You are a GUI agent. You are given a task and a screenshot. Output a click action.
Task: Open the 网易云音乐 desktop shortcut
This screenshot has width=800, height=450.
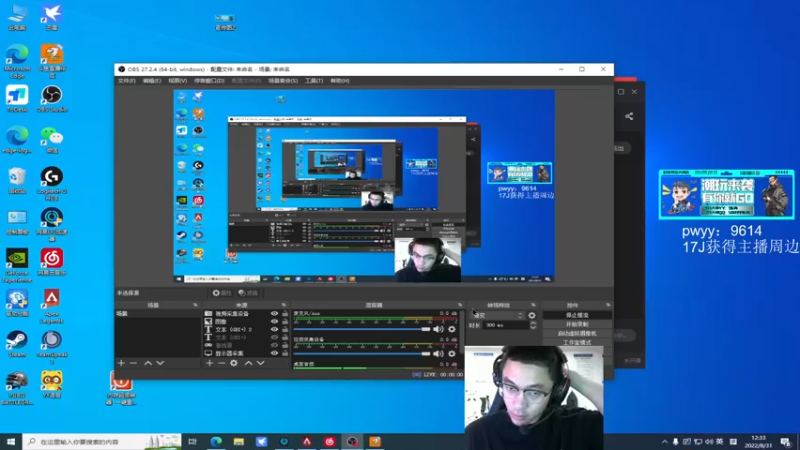tap(52, 262)
